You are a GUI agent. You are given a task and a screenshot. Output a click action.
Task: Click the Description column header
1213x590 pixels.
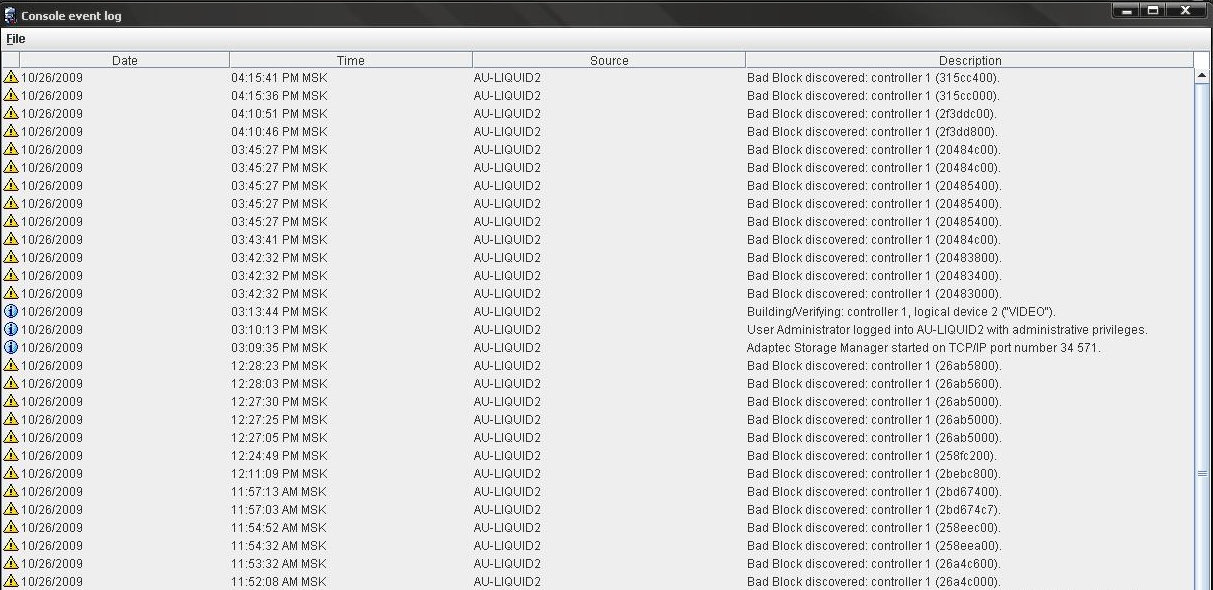pos(969,60)
